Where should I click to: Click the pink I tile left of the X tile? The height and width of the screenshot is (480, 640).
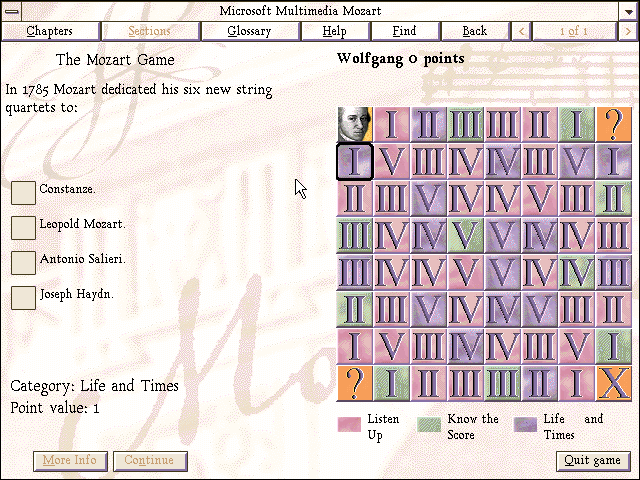click(x=576, y=383)
